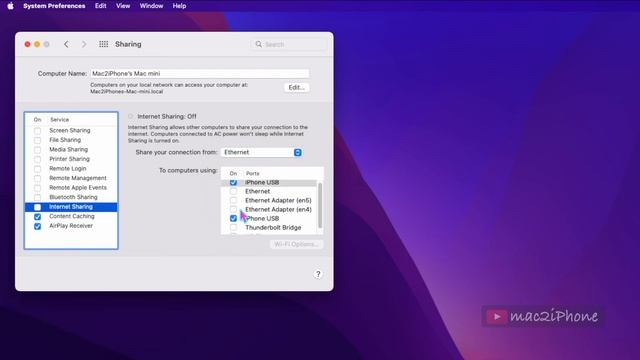This screenshot has height=360, width=640.
Task: Enable the Screen Sharing checkbox
Action: (38, 131)
